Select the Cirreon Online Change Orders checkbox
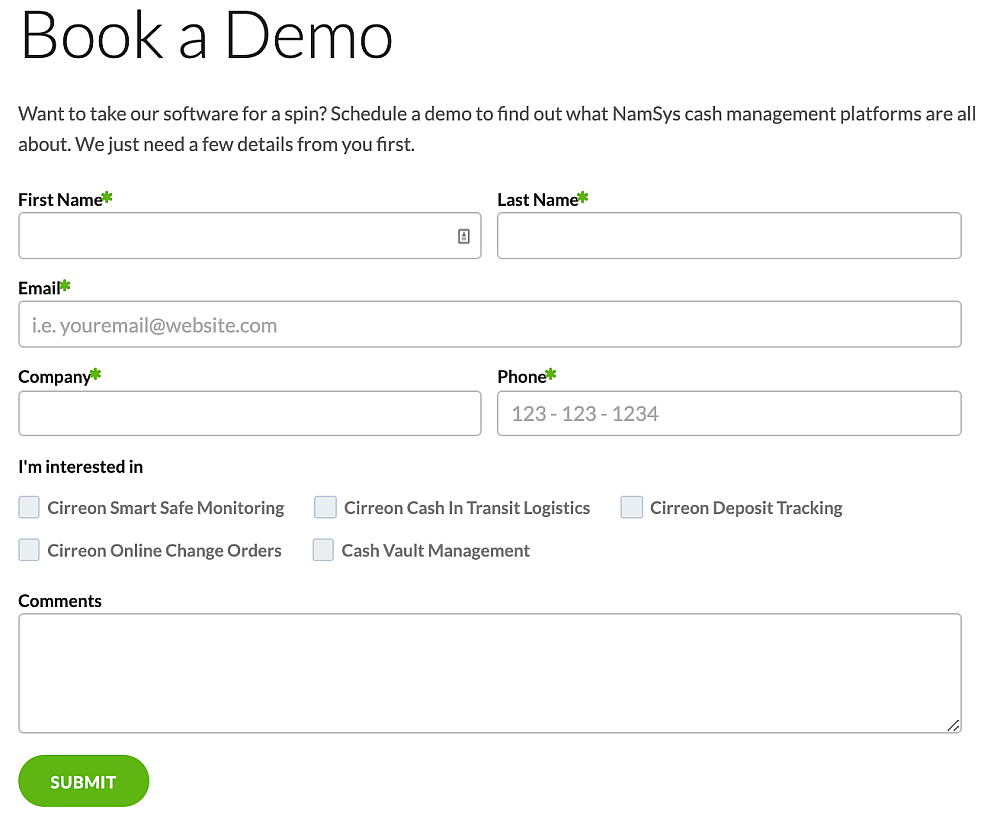 (x=29, y=550)
